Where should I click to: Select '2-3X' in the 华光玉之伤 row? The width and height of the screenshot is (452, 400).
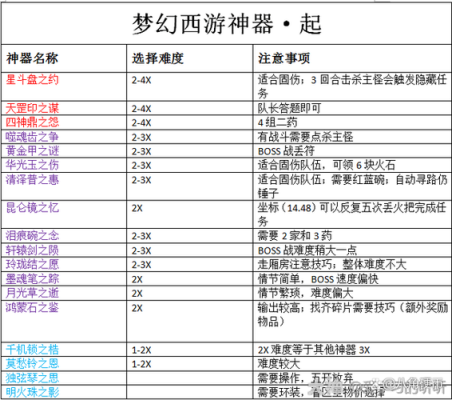click(x=141, y=166)
